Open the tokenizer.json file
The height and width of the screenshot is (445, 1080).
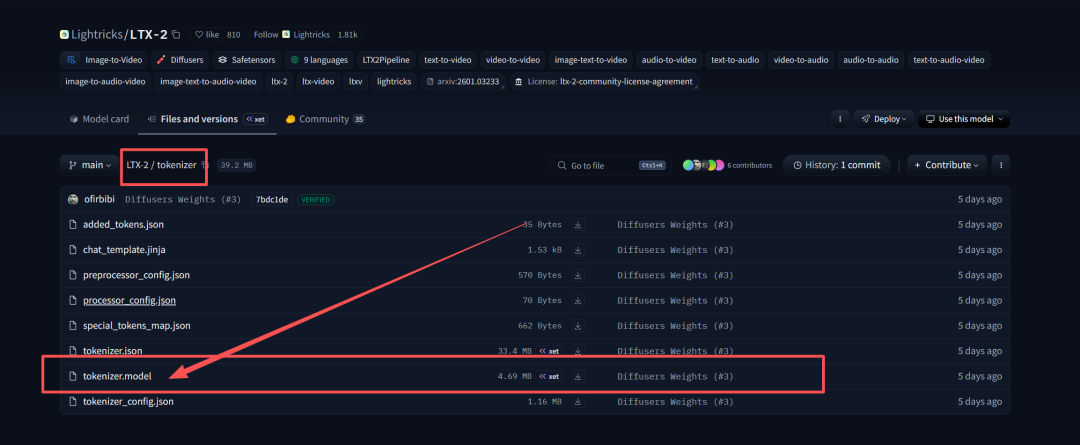click(x=112, y=351)
